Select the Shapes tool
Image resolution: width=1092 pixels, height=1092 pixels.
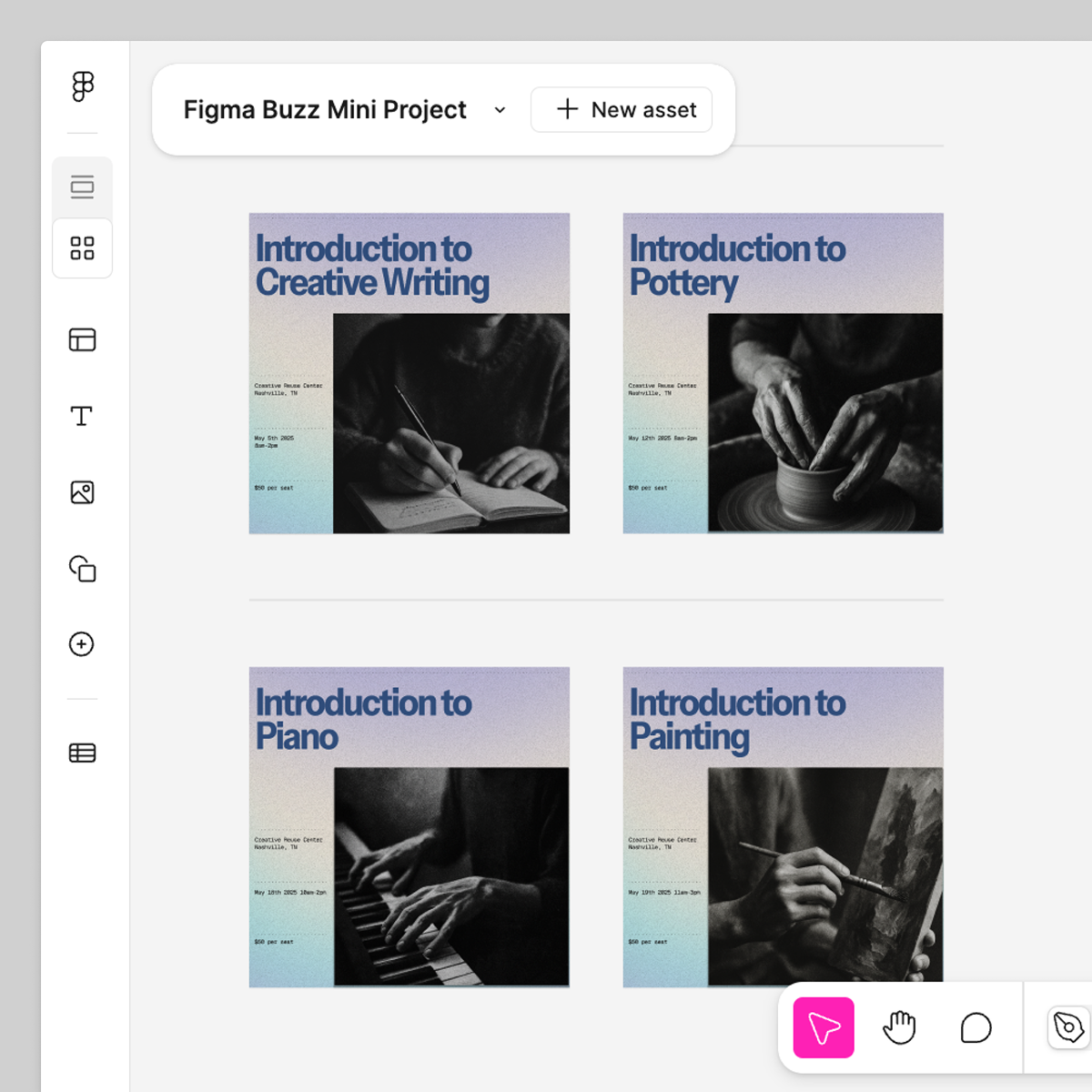click(82, 569)
